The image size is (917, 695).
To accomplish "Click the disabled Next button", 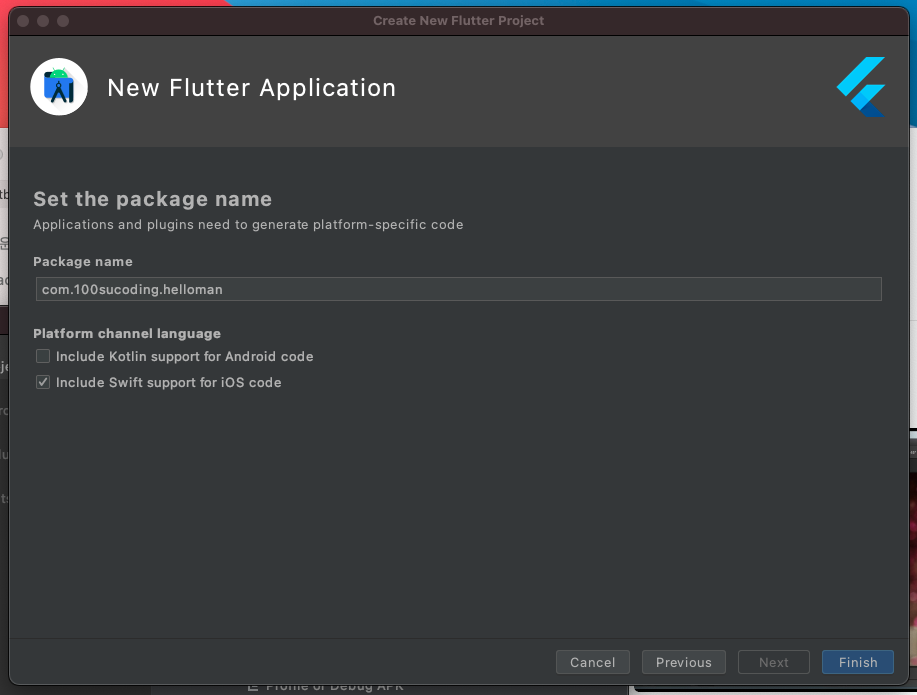I will [x=774, y=662].
